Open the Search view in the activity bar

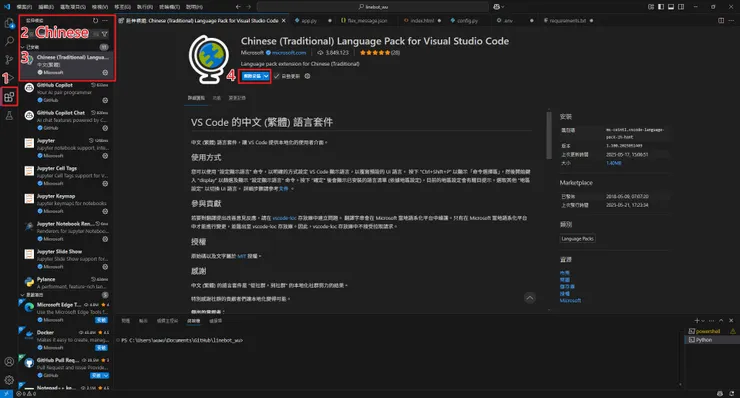9,41
